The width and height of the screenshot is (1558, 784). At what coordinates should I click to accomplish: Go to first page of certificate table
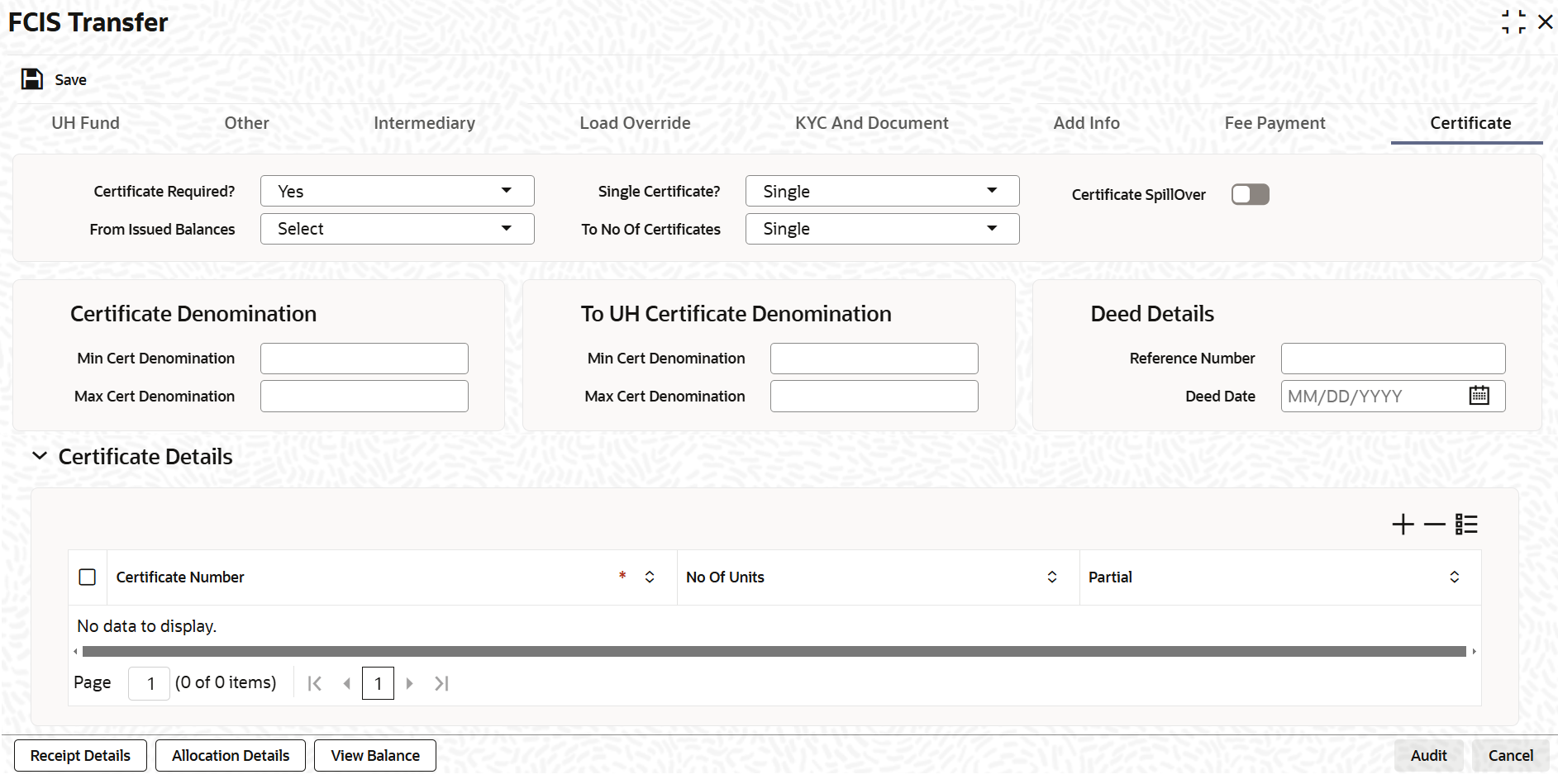click(314, 683)
